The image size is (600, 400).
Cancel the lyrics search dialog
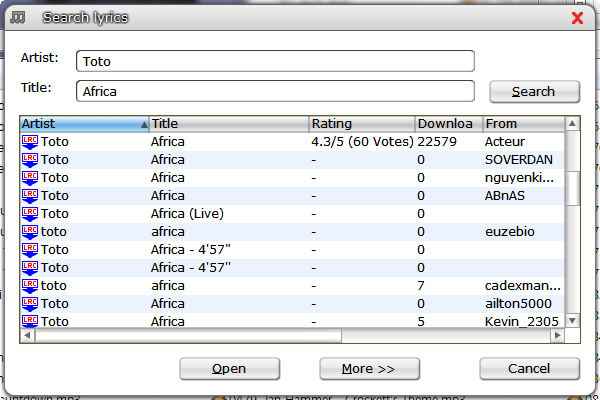(x=530, y=369)
